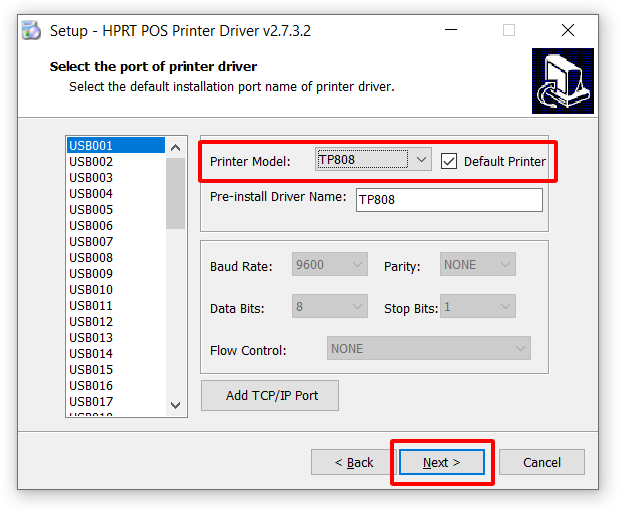The image size is (625, 513).
Task: Click the setup installer icon in title bar
Action: point(32,30)
